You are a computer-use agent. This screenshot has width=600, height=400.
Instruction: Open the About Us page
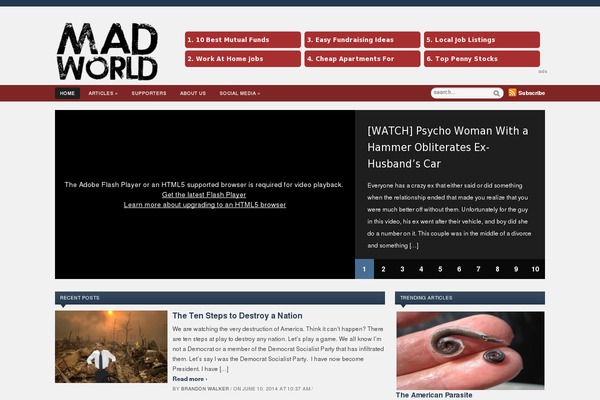pos(193,93)
